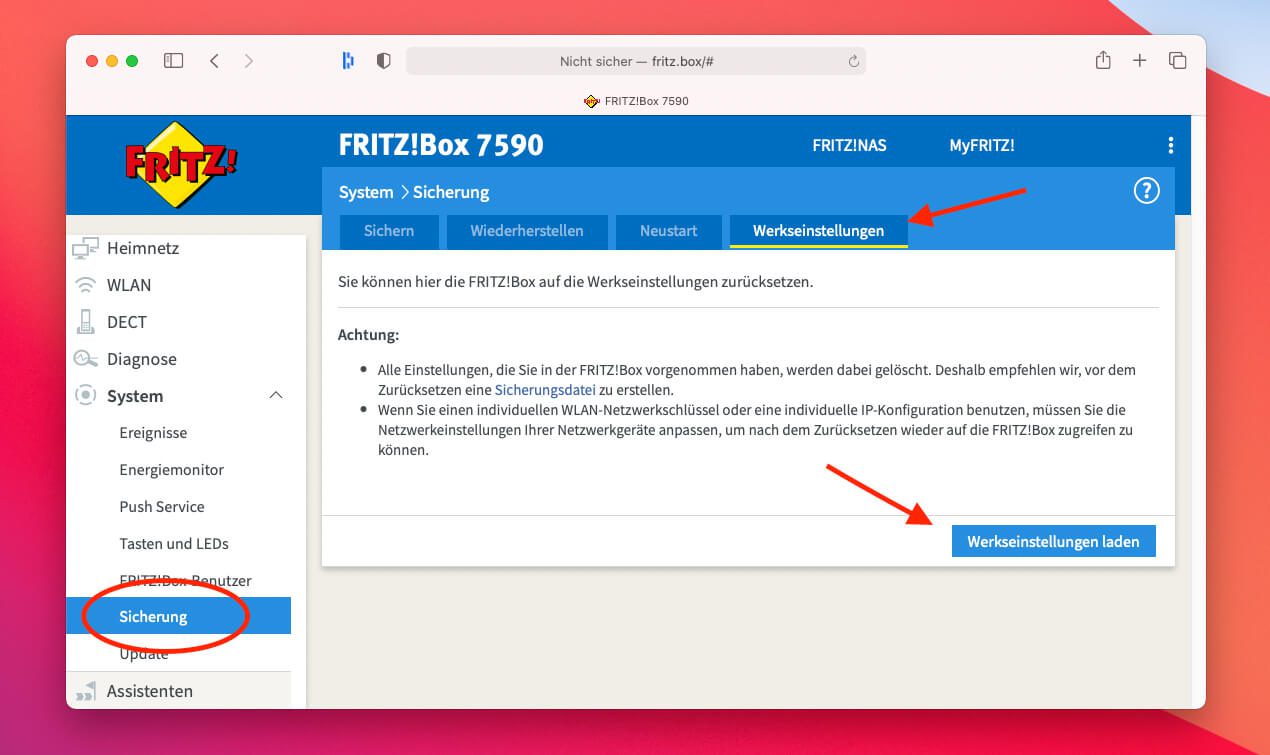This screenshot has height=755, width=1270.
Task: Switch to the Neustart tab
Action: [x=669, y=230]
